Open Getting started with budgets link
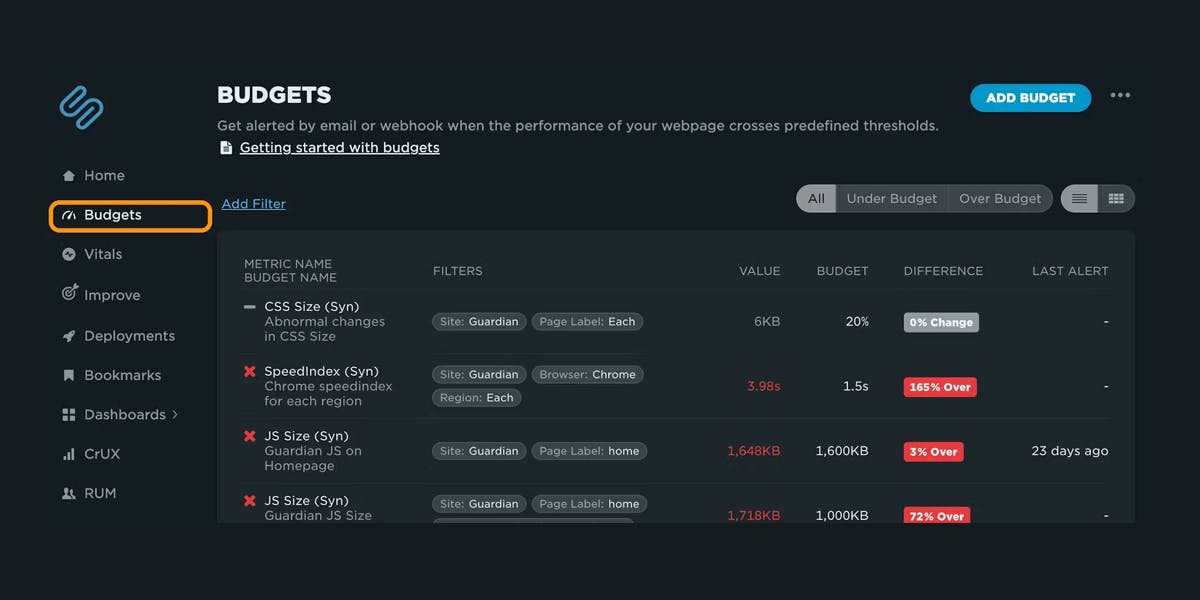1200x600 pixels. pos(339,148)
